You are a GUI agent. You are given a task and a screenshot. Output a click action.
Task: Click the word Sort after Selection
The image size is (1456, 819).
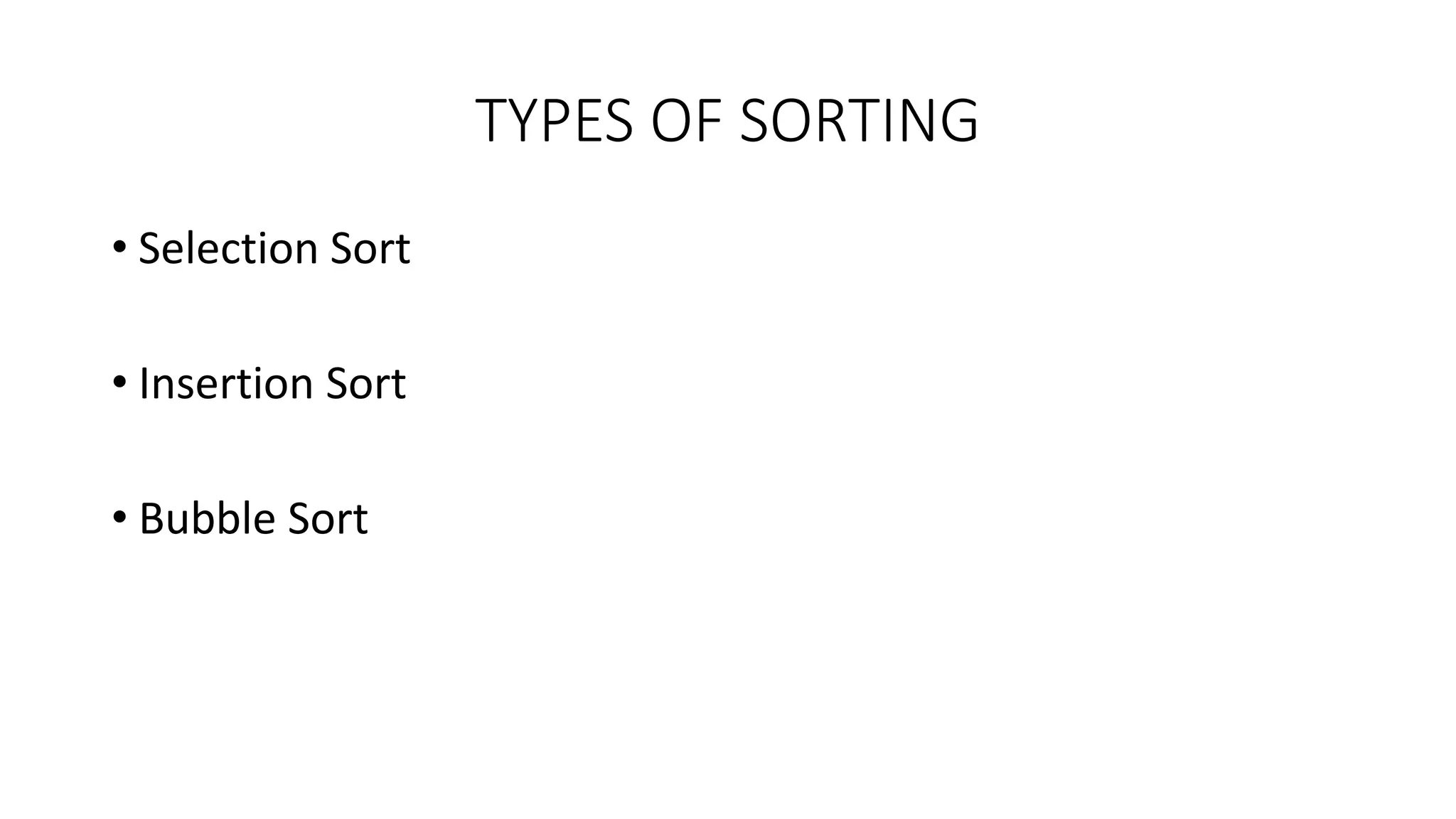click(370, 250)
